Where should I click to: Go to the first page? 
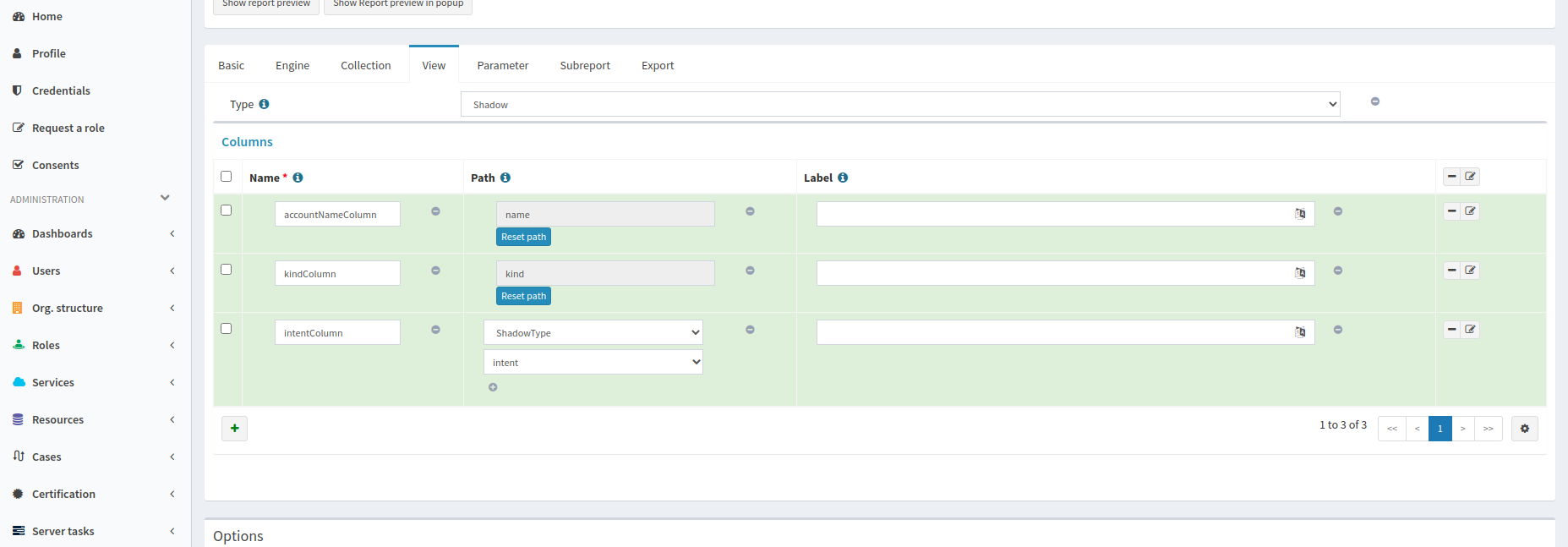[x=1392, y=429]
